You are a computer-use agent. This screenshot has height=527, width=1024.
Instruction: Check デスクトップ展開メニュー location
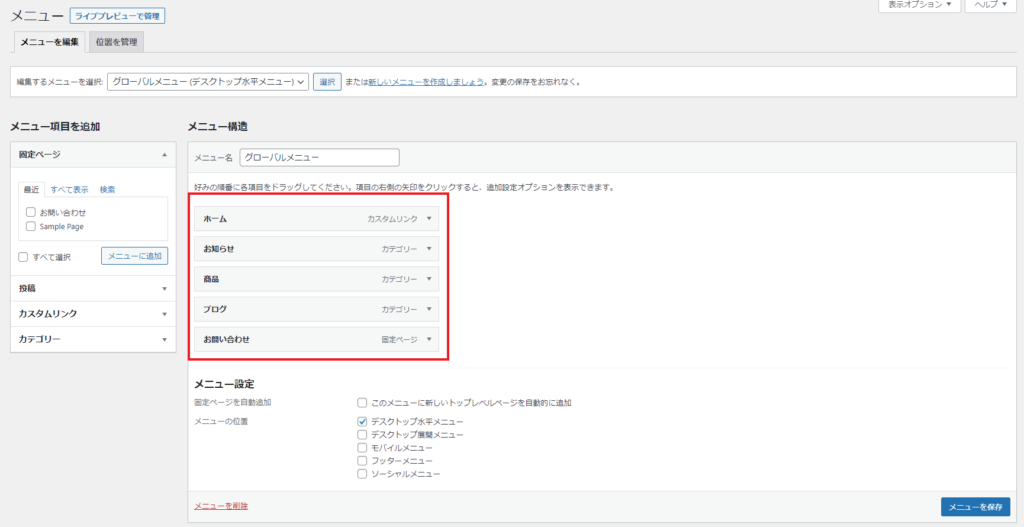coord(362,435)
